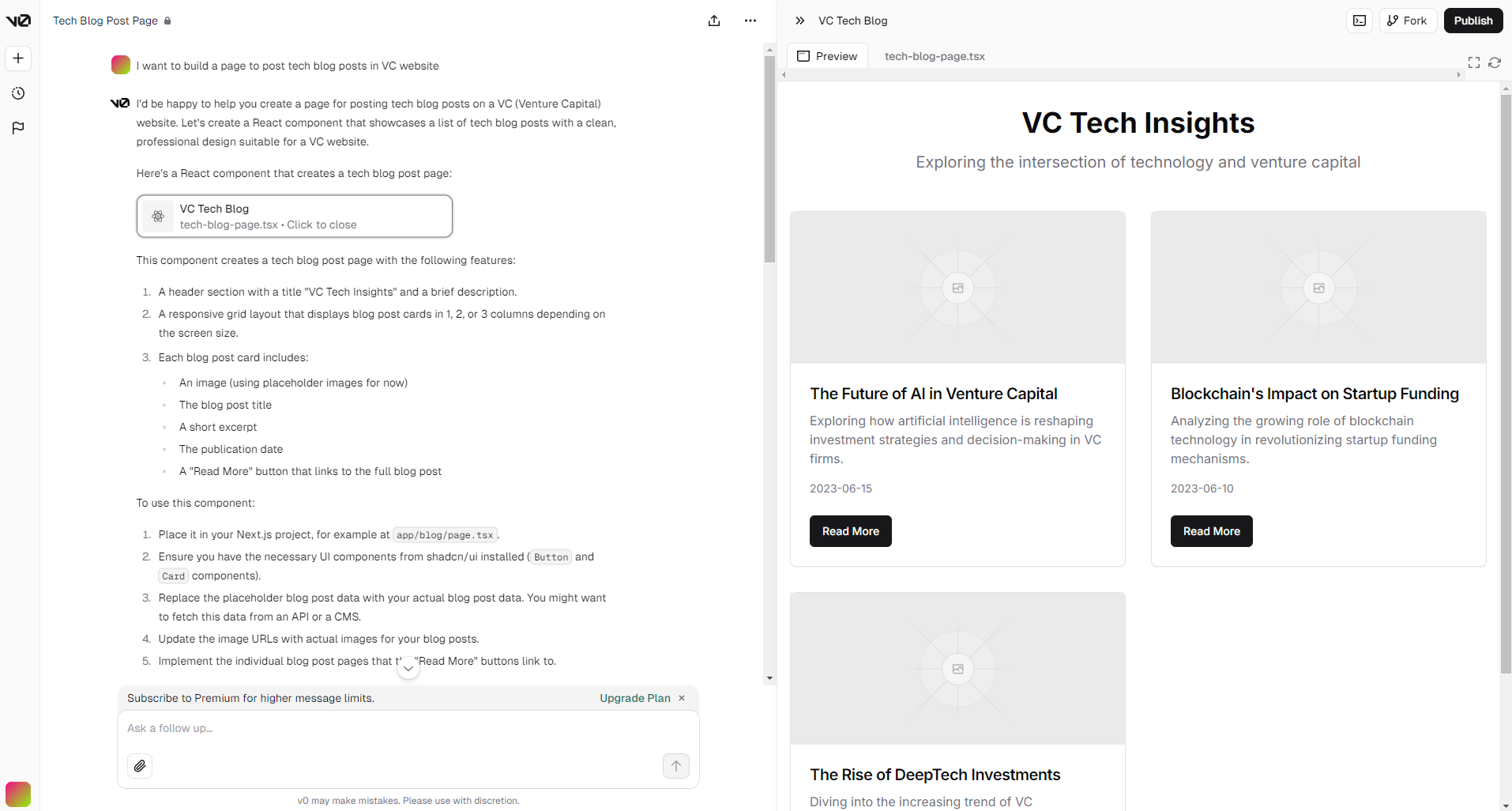Viewport: 1512px width, 811px height.
Task: Open the tech-blog-page.tsx tab
Action: (x=935, y=56)
